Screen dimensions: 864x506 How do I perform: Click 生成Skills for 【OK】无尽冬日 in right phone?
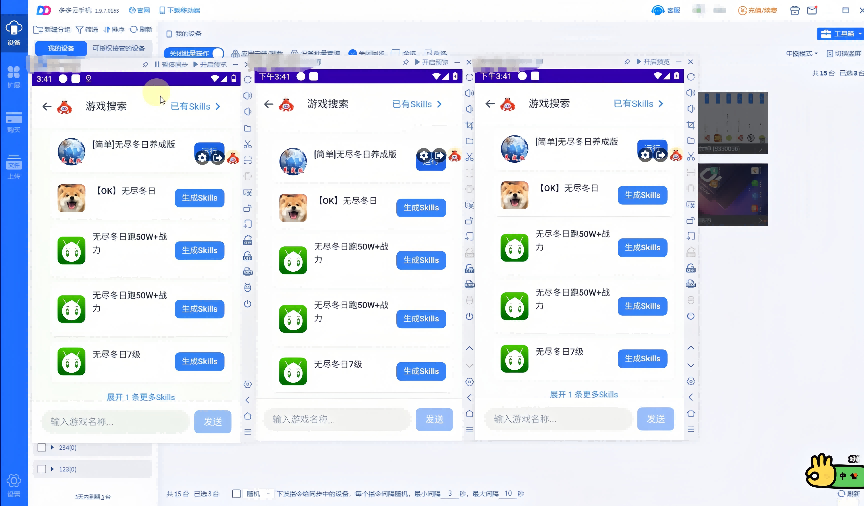(642, 195)
